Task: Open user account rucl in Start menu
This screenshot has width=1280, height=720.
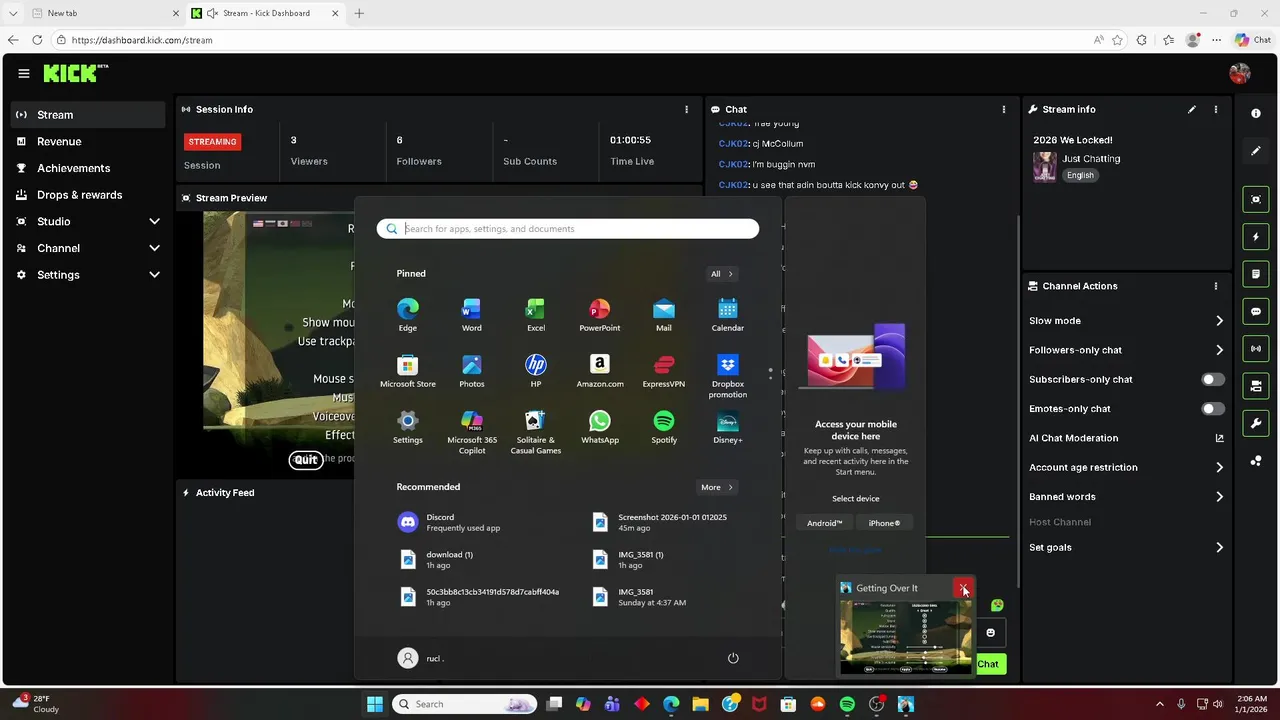Action: [421, 658]
